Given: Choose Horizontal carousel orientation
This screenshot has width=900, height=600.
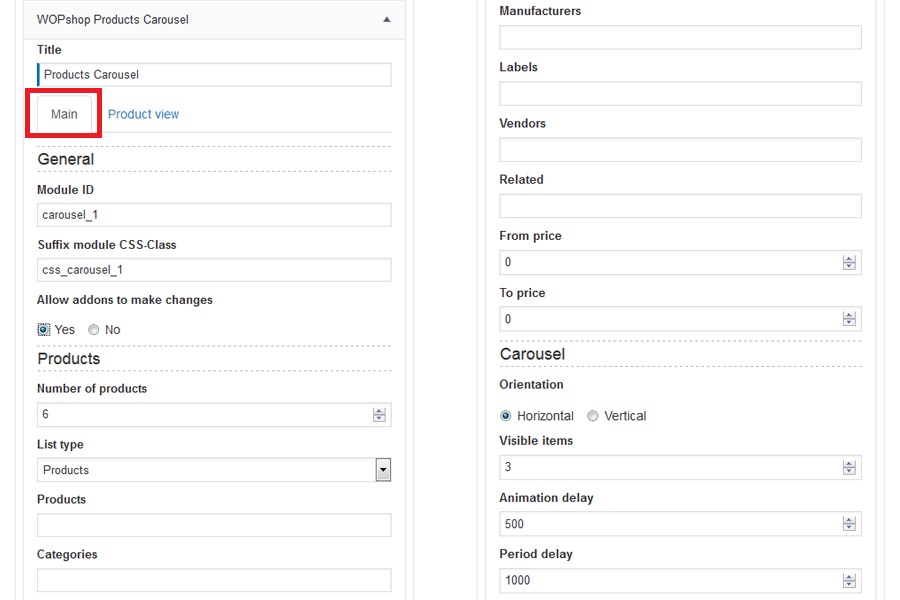Looking at the screenshot, I should [506, 416].
